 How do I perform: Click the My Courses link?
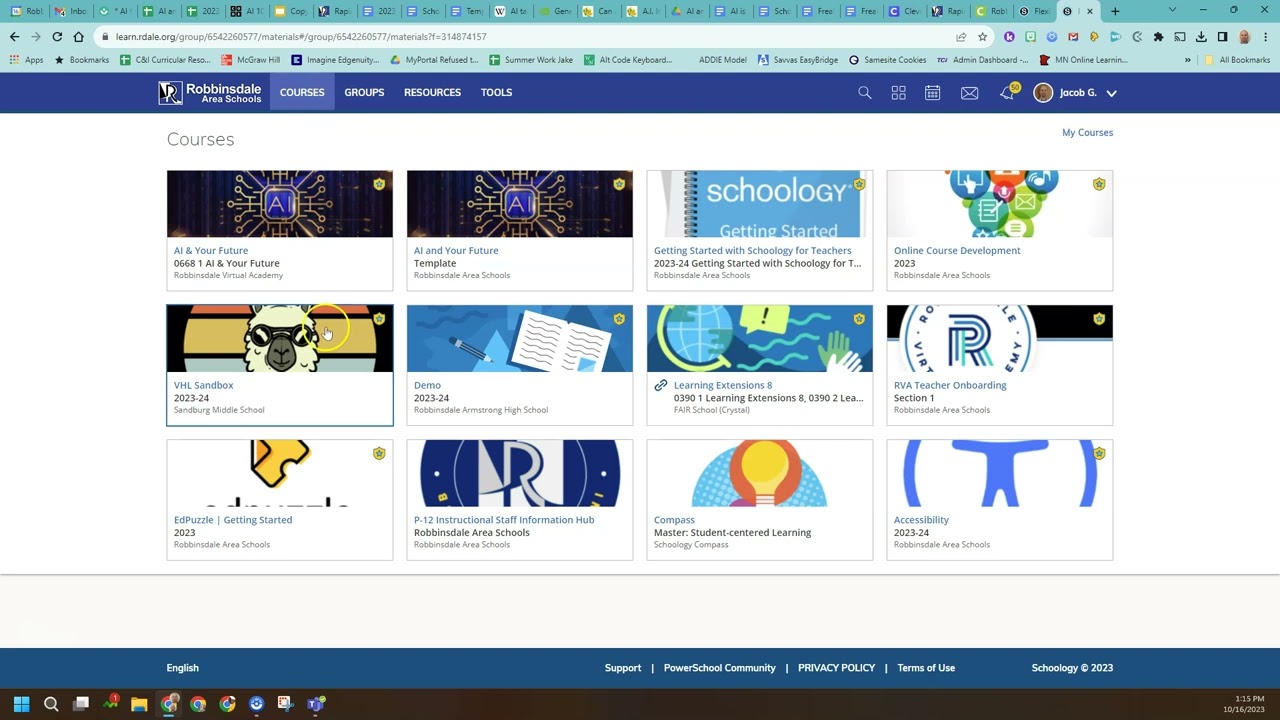point(1087,132)
